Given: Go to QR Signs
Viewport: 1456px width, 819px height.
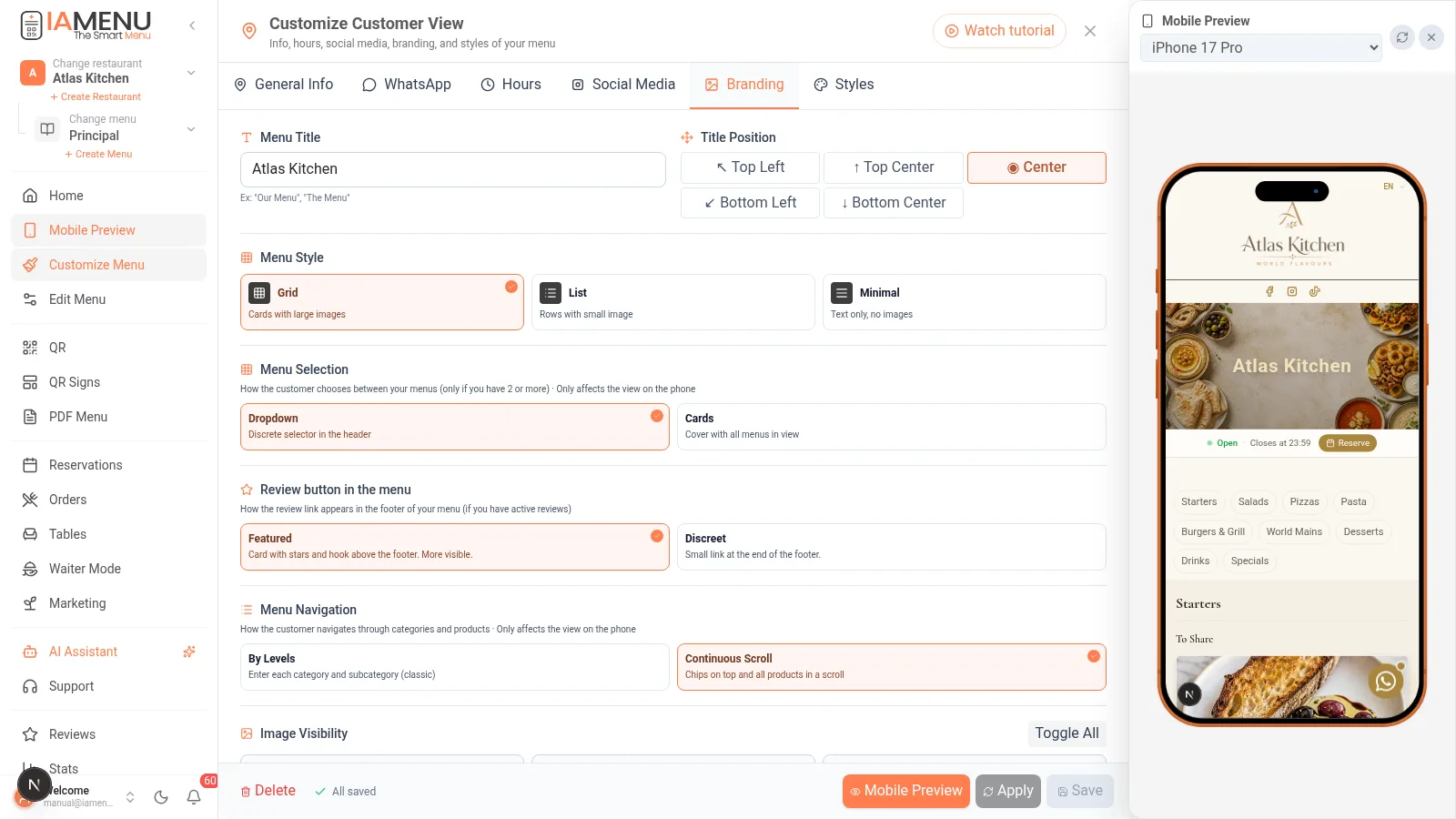Looking at the screenshot, I should pos(109,382).
